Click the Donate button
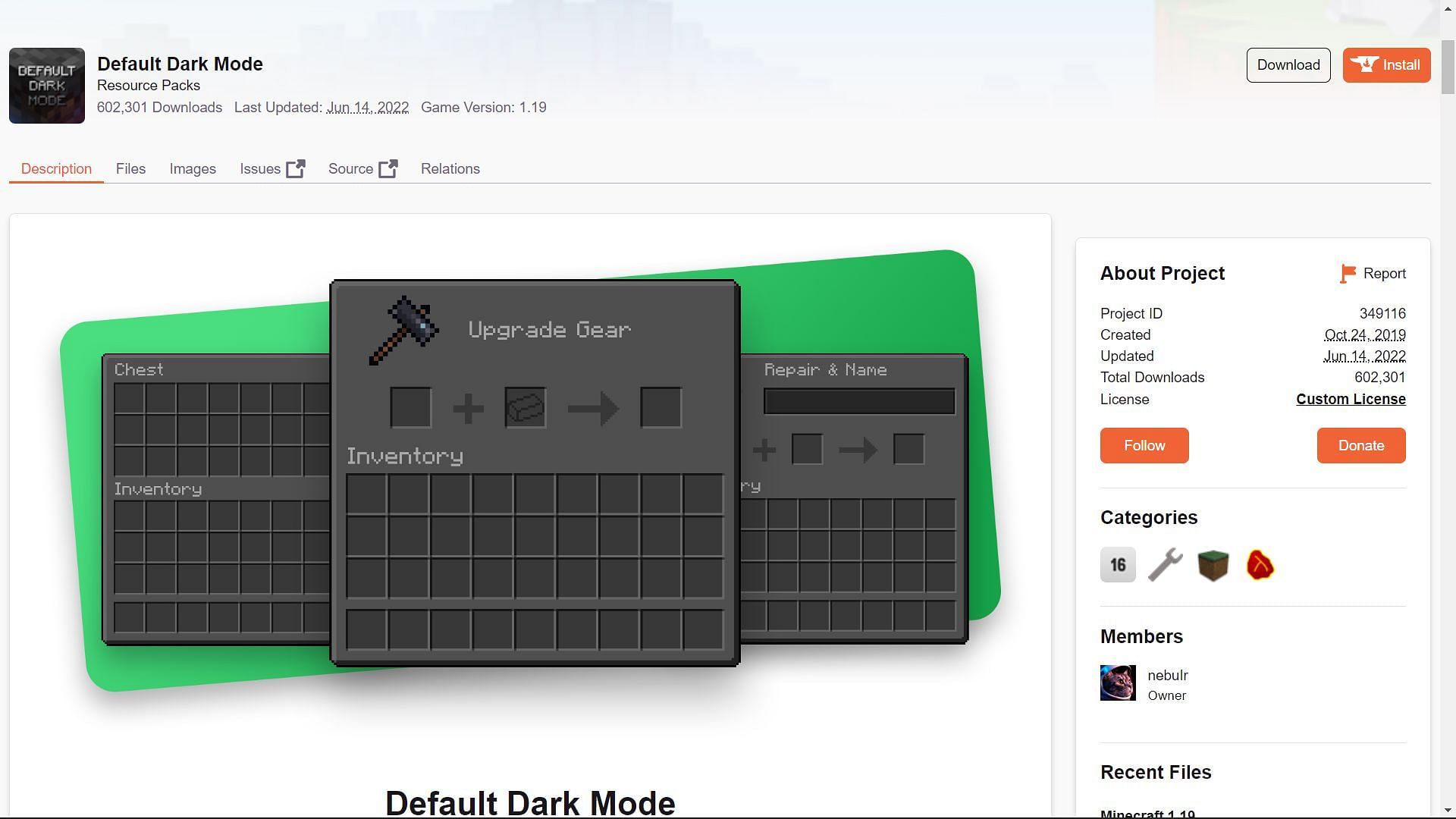Screen dimensions: 1456x819 click(x=1361, y=446)
